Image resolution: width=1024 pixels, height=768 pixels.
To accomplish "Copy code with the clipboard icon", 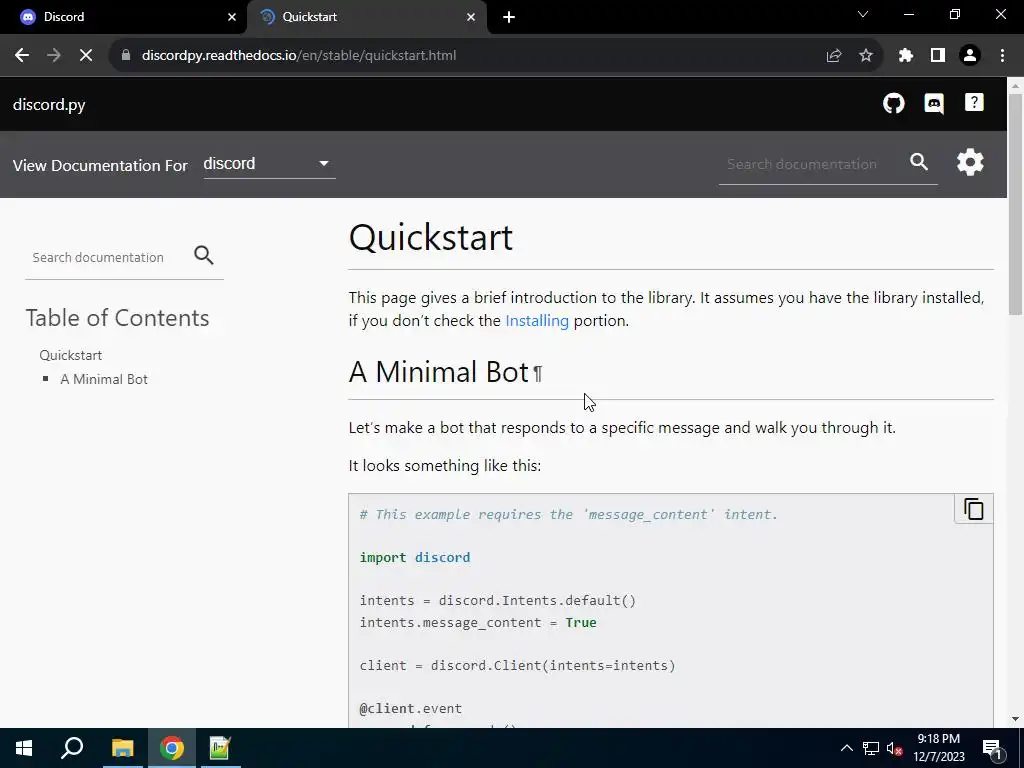I will (x=973, y=509).
